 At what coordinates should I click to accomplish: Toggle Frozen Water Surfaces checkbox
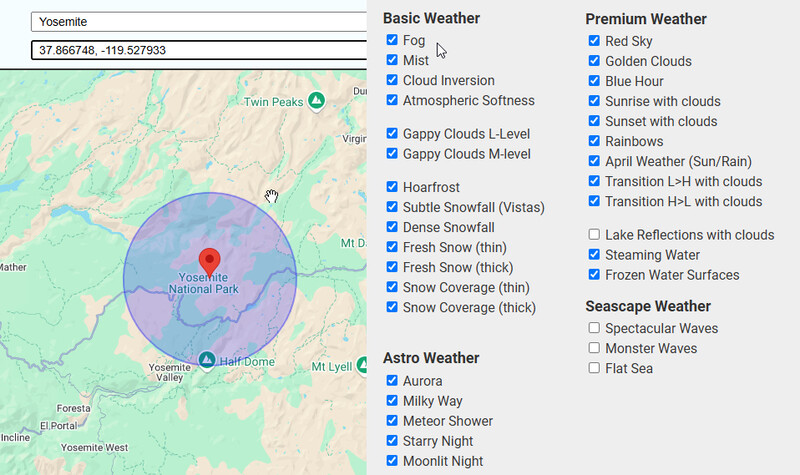pos(594,274)
